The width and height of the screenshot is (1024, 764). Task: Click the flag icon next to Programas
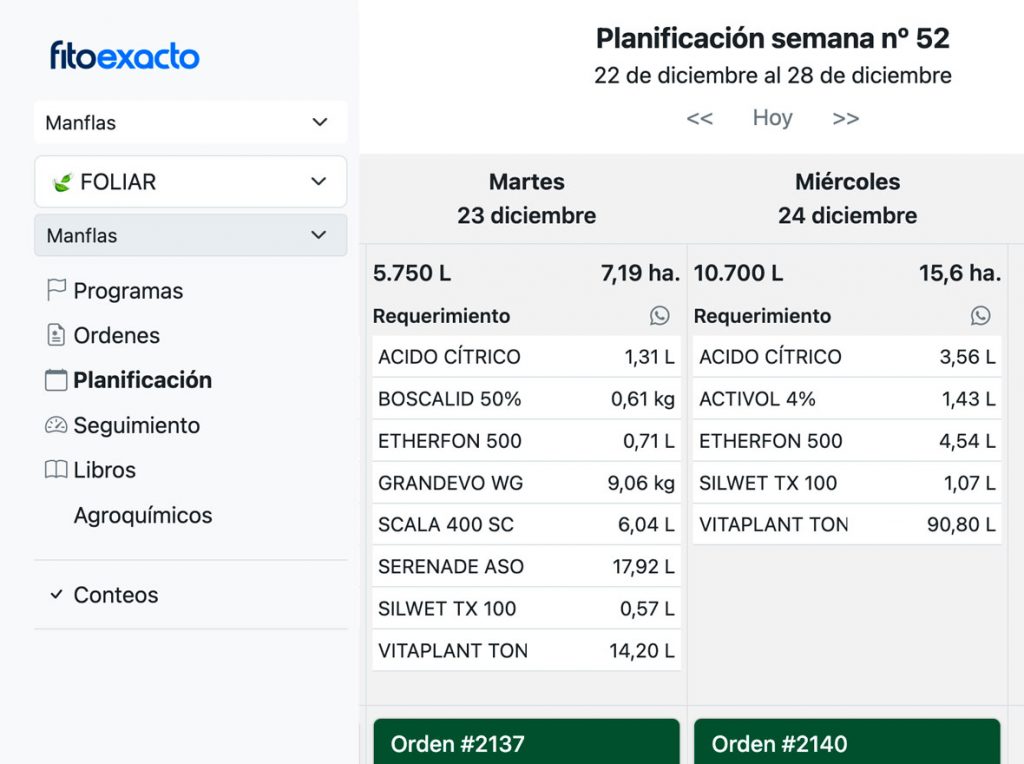(x=56, y=290)
